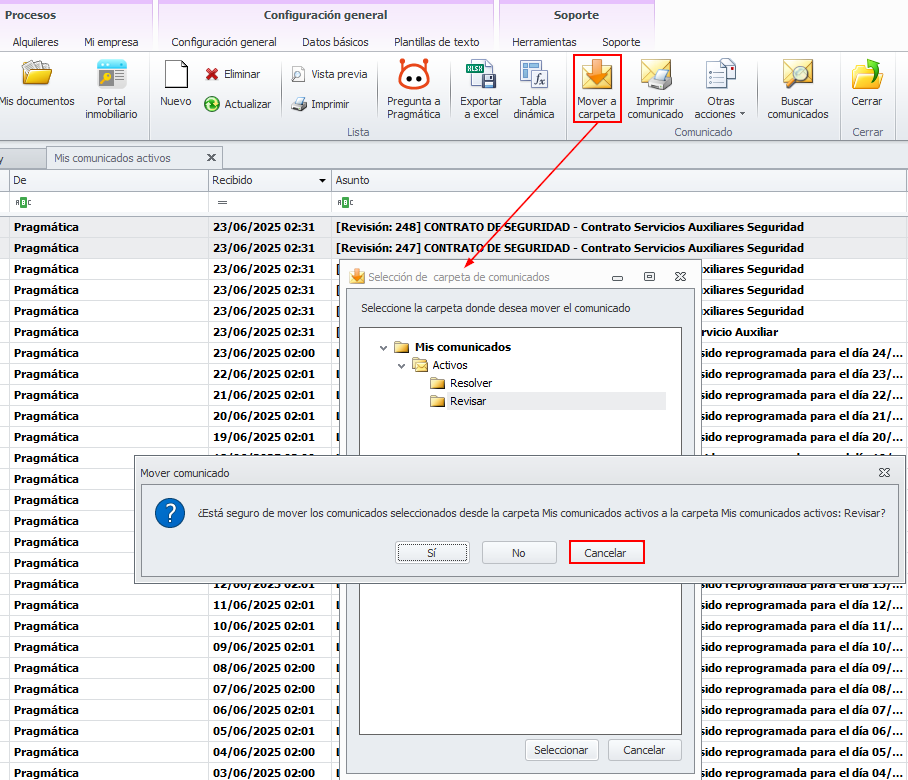
Task: Select the Activos folder in tree
Action: tap(449, 365)
